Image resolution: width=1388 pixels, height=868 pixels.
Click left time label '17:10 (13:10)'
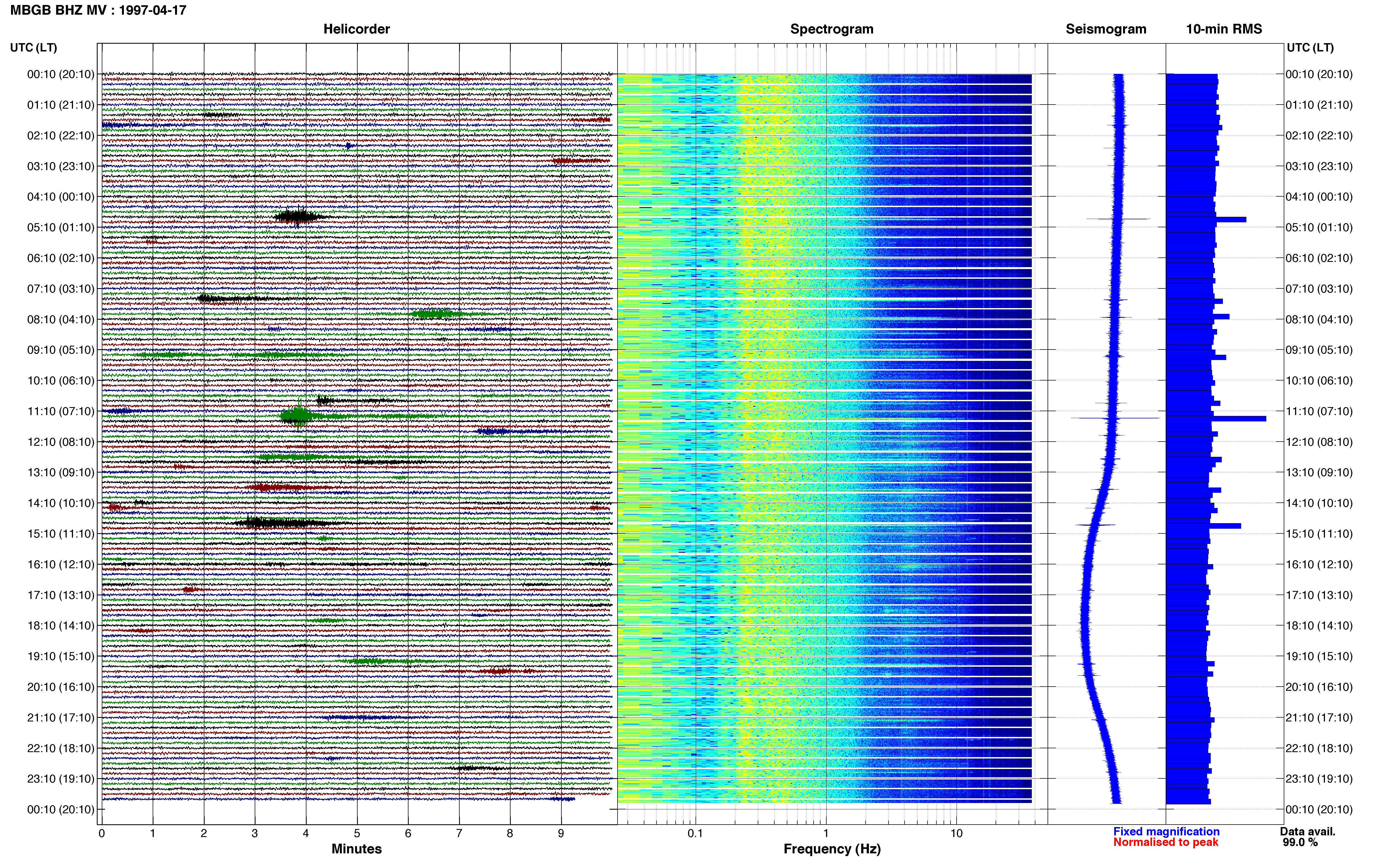61,595
